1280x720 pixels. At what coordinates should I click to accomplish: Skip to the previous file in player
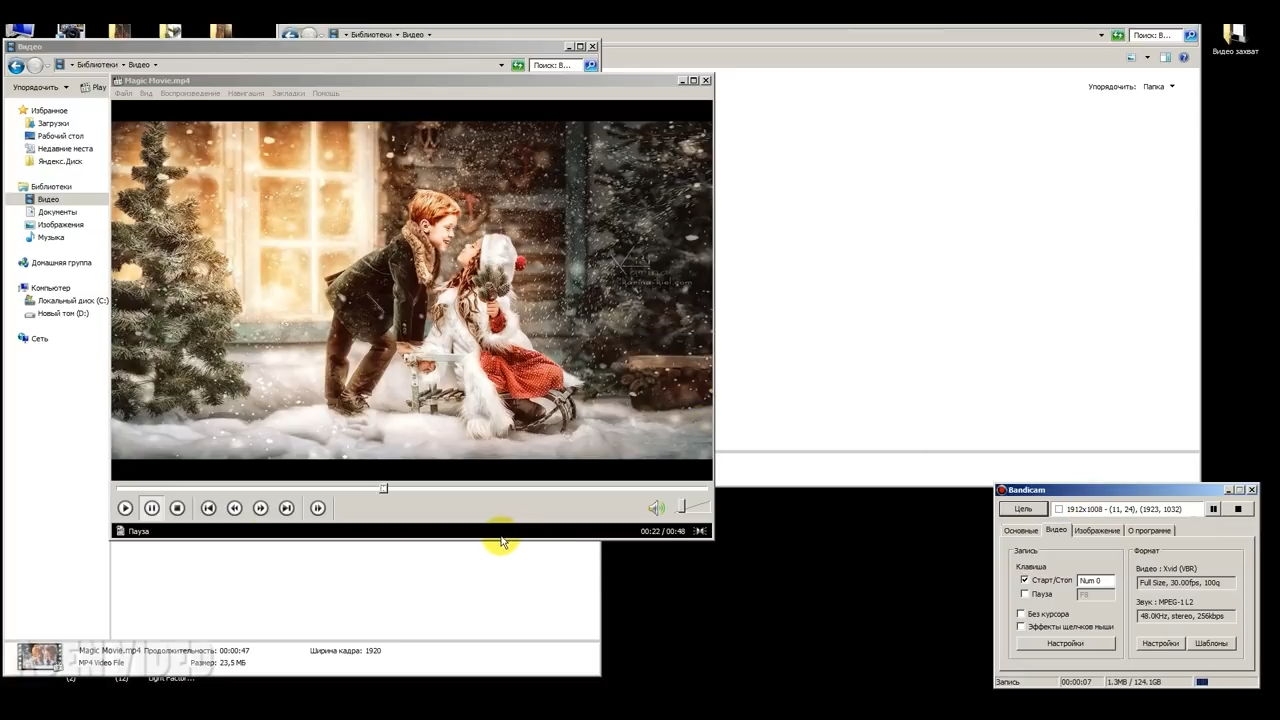pos(208,508)
